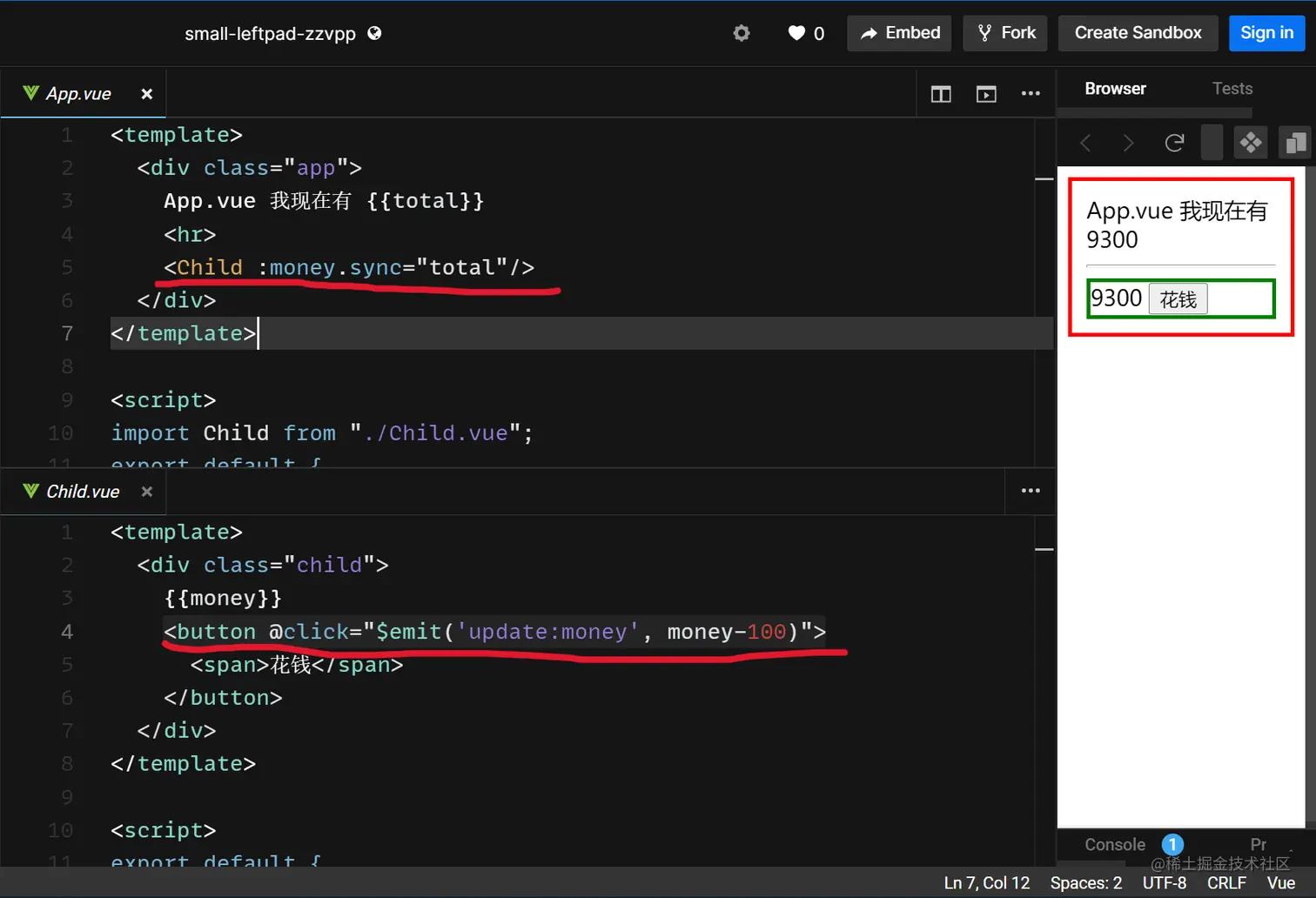The image size is (1316, 898).
Task: Open a preview pane with the play-window icon
Action: coord(985,93)
